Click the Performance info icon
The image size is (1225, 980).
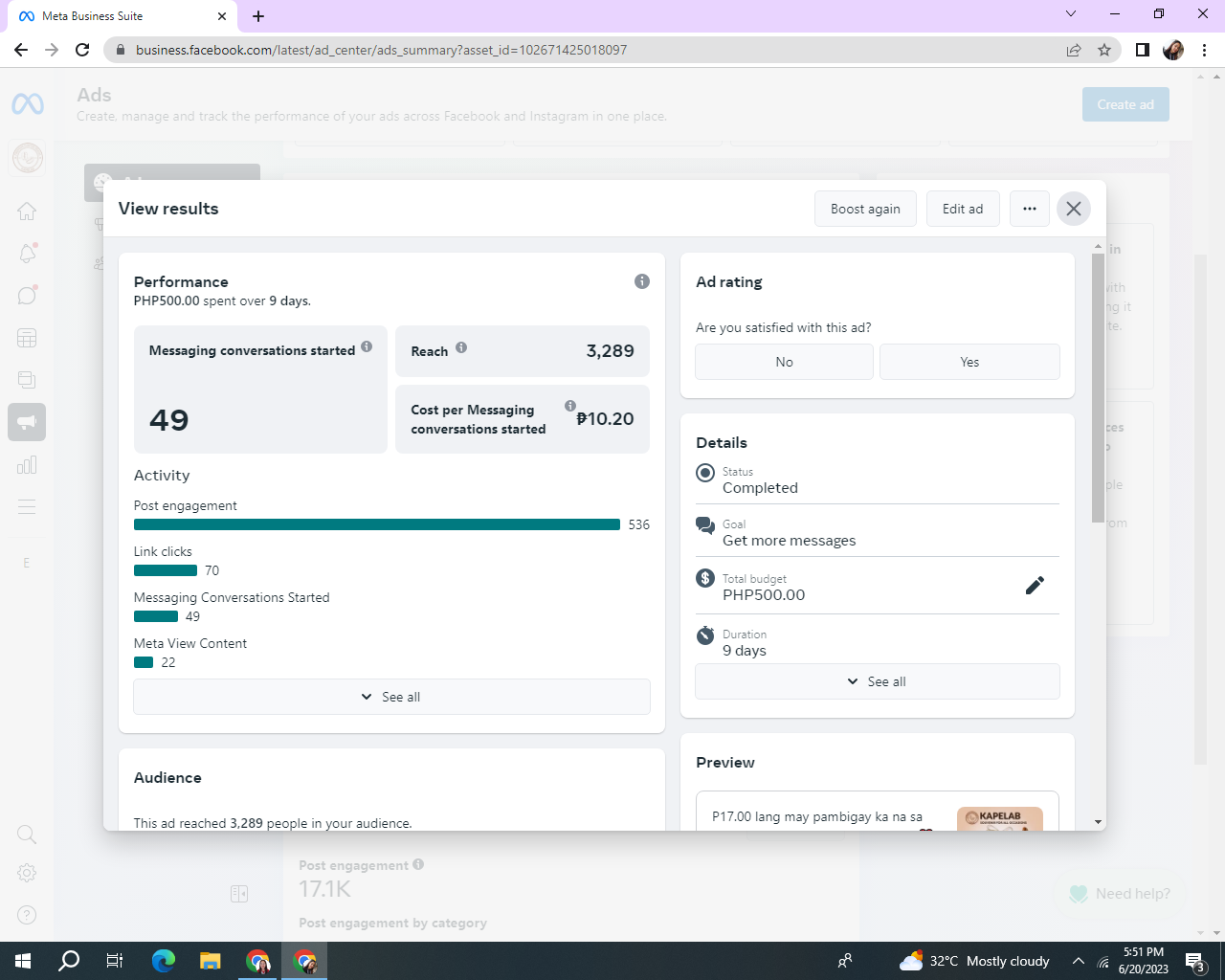coord(642,281)
